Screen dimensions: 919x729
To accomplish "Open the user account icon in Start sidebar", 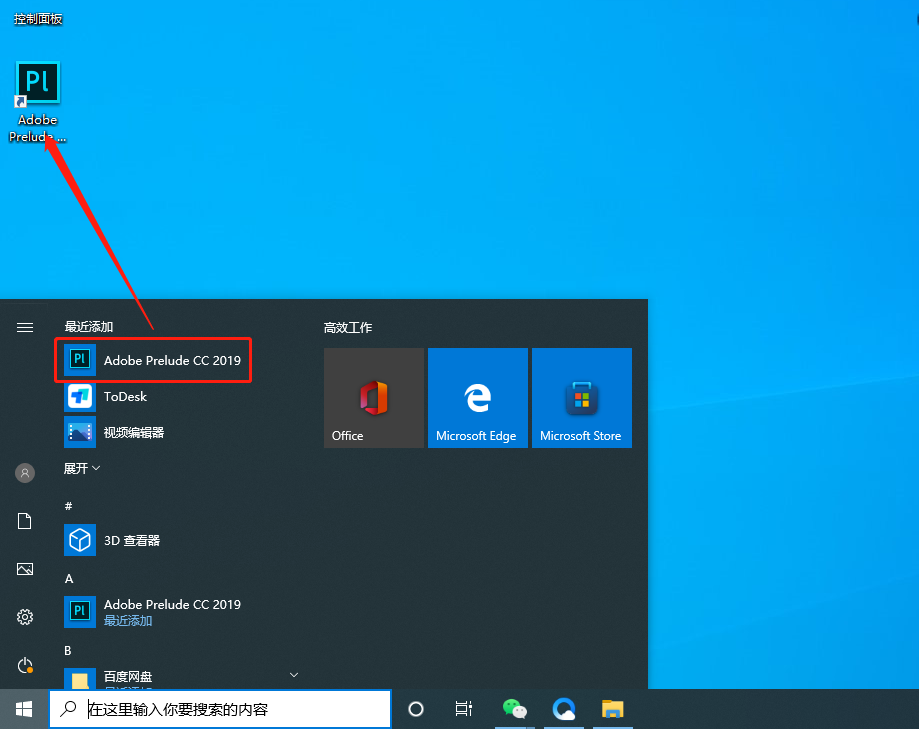I will pyautogui.click(x=25, y=473).
